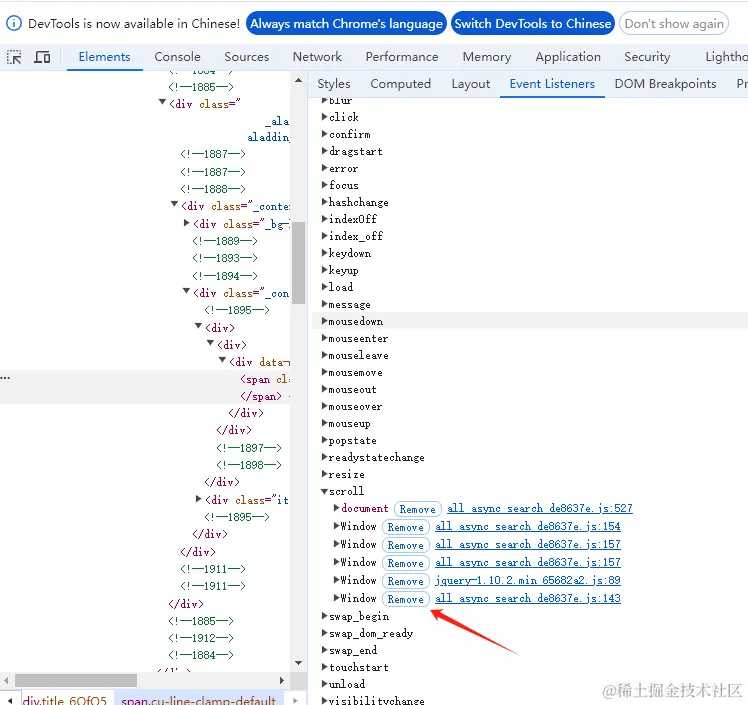Open link all_async_search_de8637e.js:527

tap(540, 508)
